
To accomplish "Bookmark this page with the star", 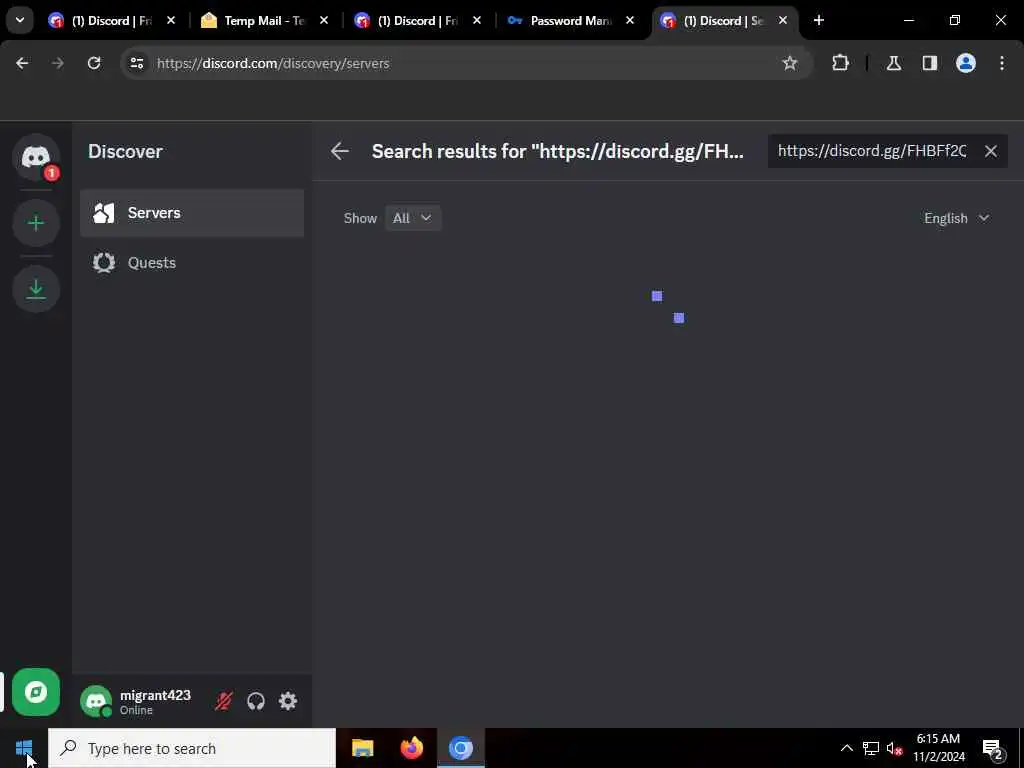I will pos(790,63).
